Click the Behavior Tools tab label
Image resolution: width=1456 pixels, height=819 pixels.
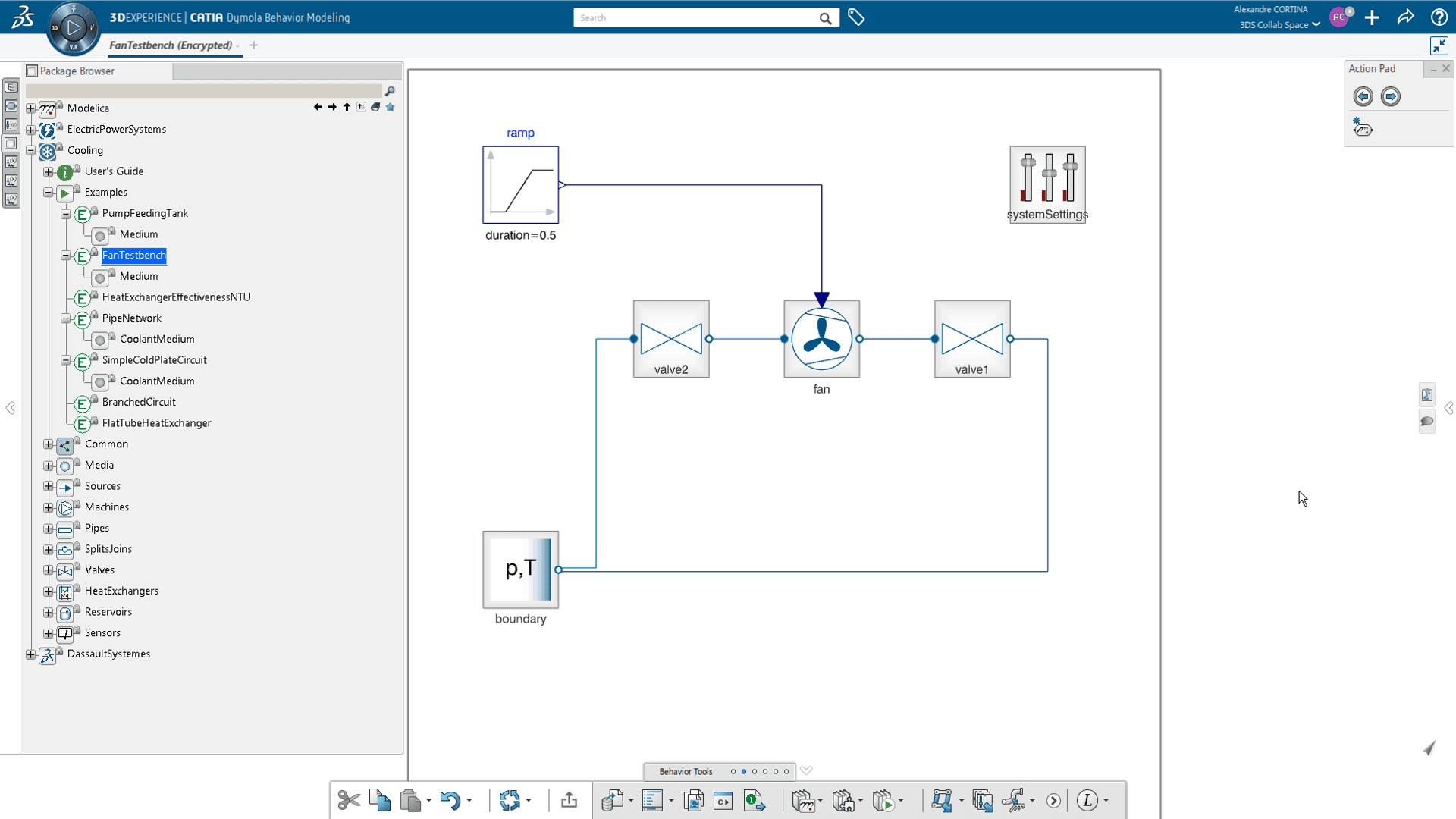point(685,771)
